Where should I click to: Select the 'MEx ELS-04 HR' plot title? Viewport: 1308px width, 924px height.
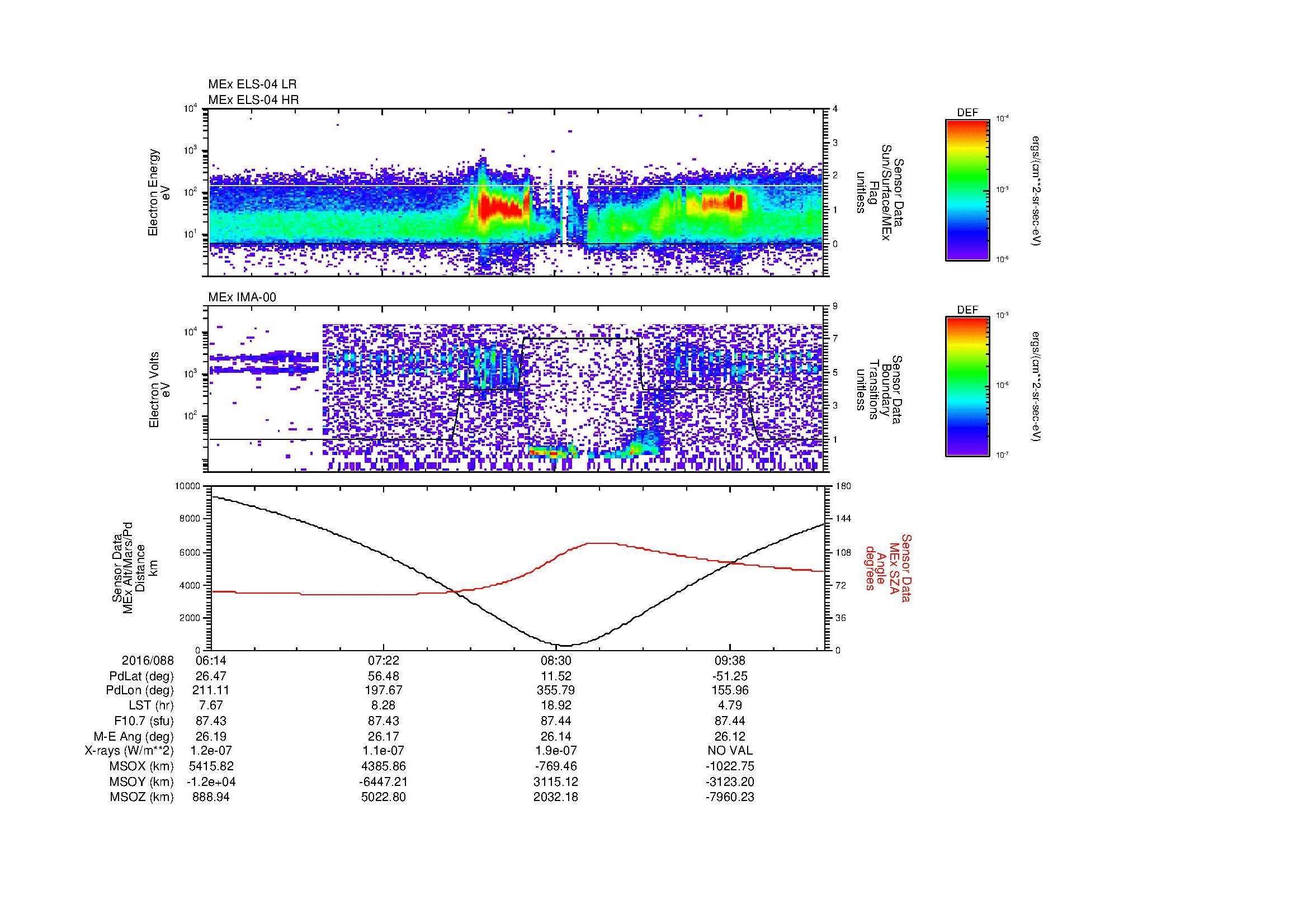tap(253, 100)
